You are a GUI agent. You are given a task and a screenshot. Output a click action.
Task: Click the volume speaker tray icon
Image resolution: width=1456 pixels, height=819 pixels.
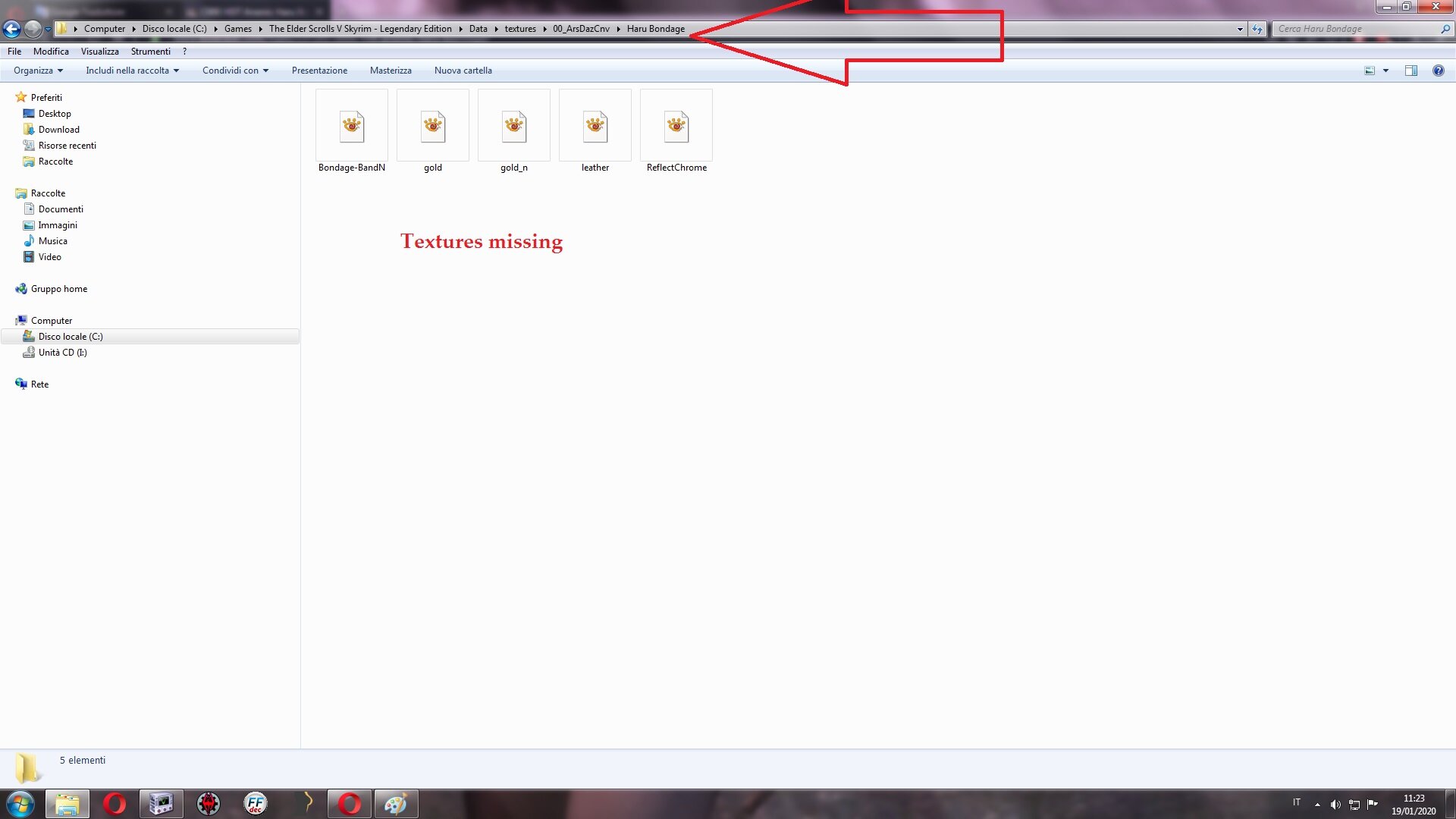[x=1335, y=805]
